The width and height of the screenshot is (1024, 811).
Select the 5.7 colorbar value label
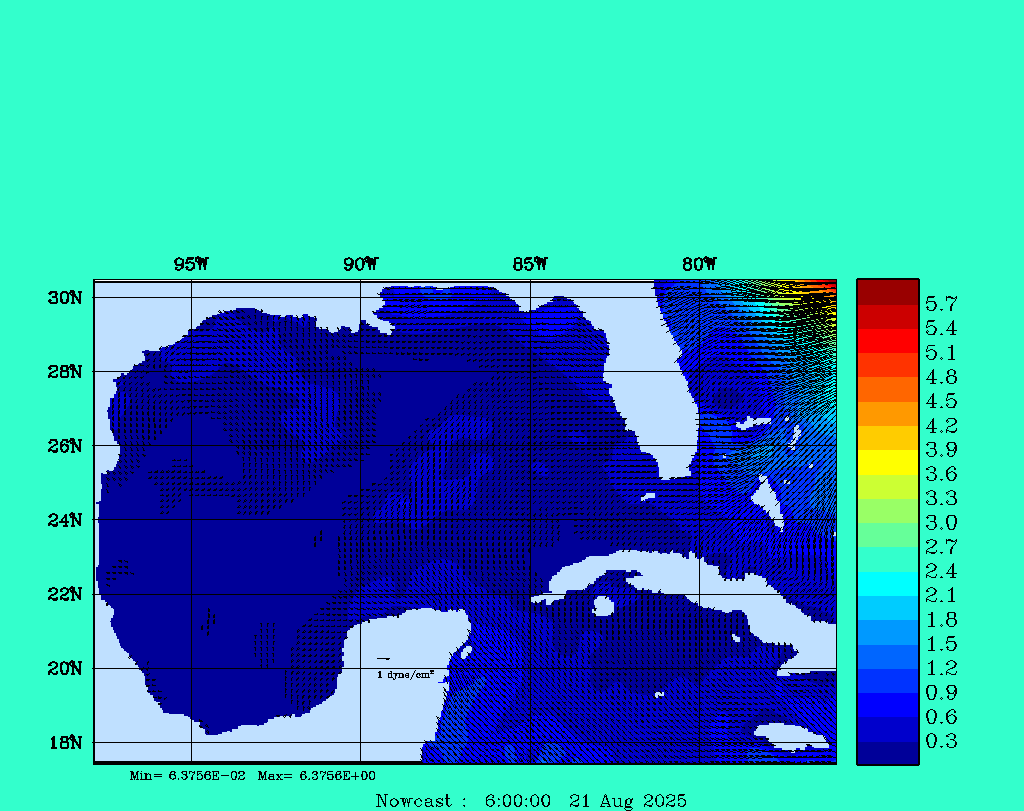tap(940, 304)
